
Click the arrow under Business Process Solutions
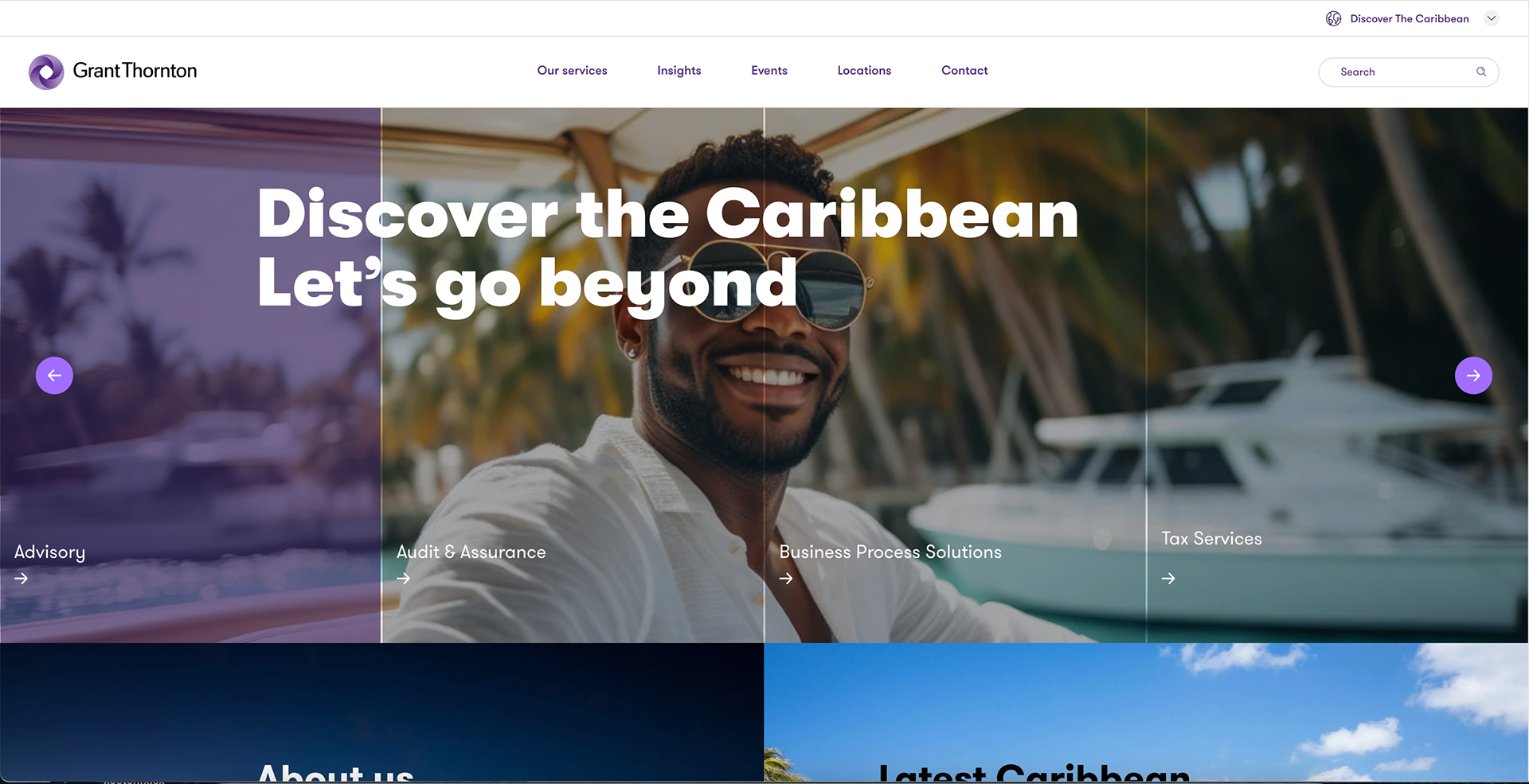(786, 579)
